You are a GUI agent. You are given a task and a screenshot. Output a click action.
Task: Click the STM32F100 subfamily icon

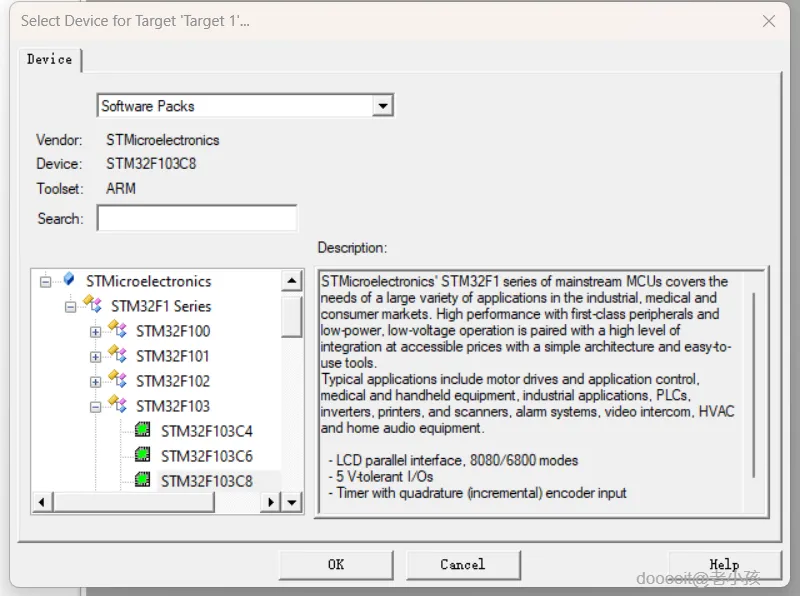tap(118, 329)
